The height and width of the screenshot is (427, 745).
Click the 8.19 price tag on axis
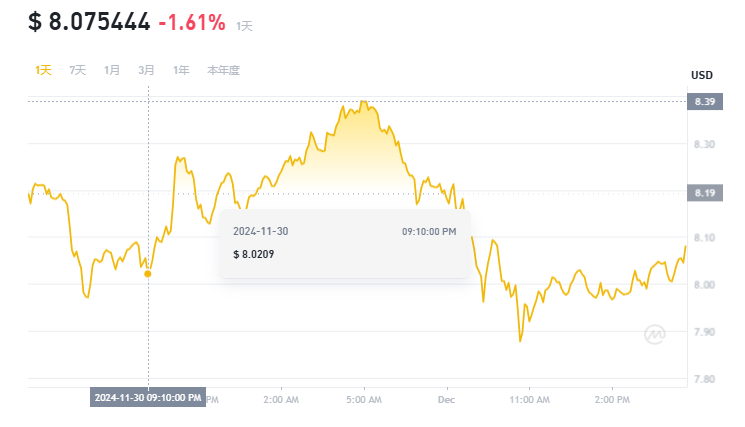pos(702,192)
